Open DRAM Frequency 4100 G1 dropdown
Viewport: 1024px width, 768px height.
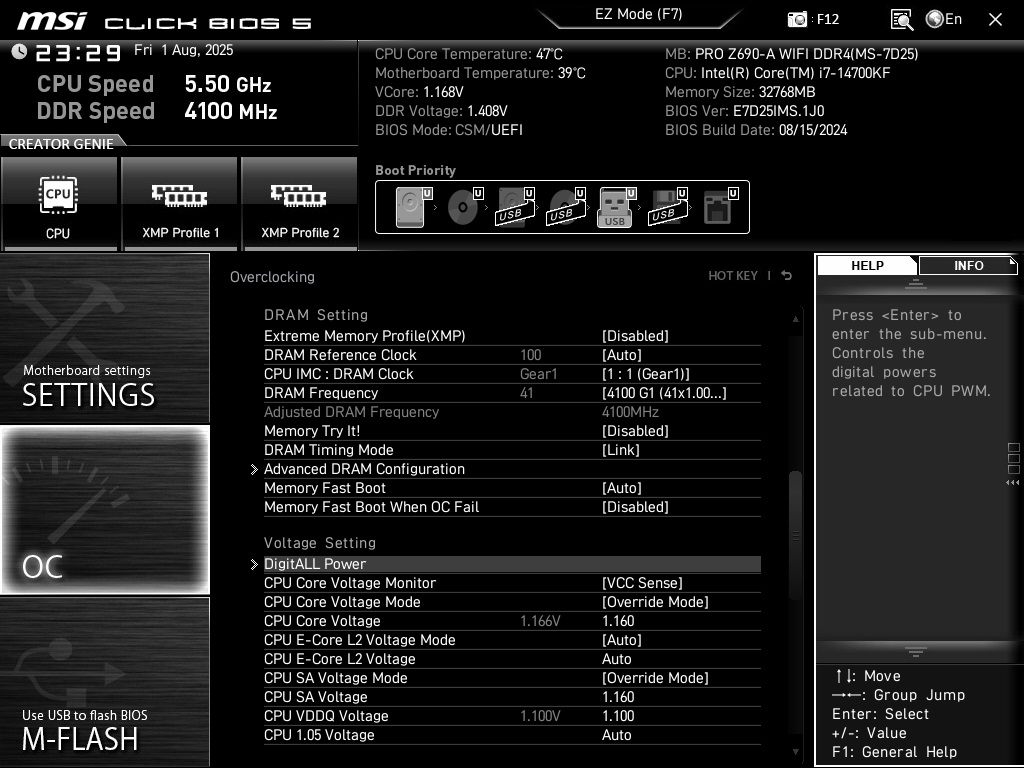[x=664, y=392]
